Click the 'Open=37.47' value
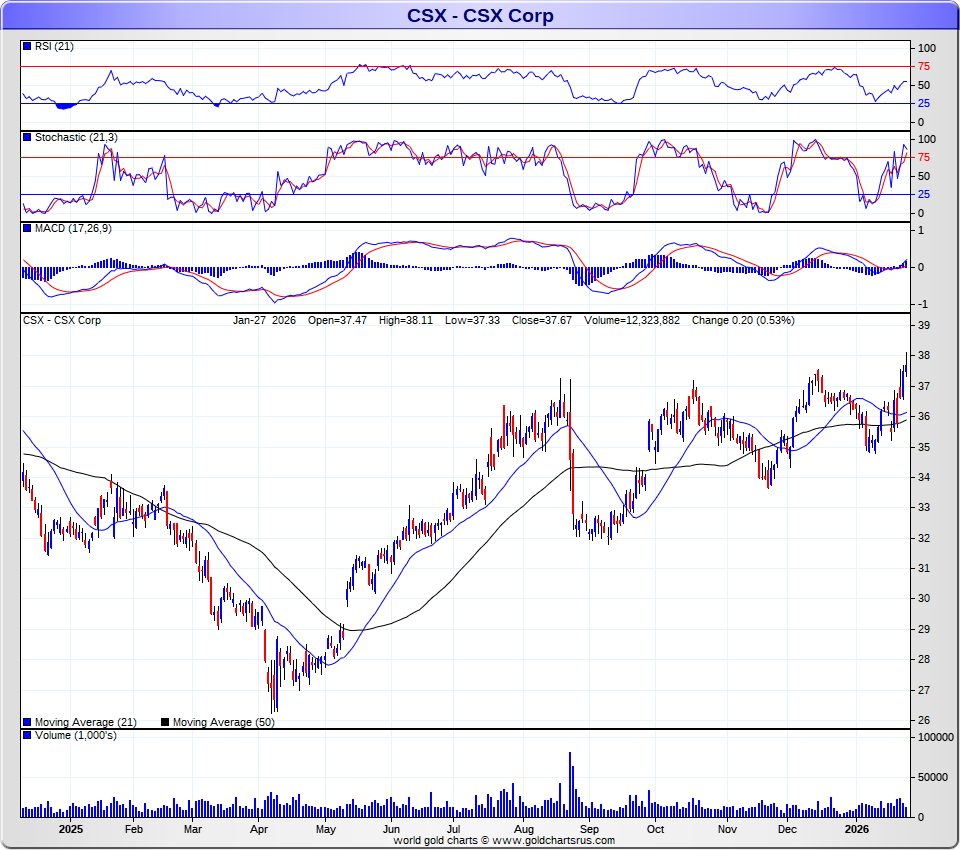 337,320
